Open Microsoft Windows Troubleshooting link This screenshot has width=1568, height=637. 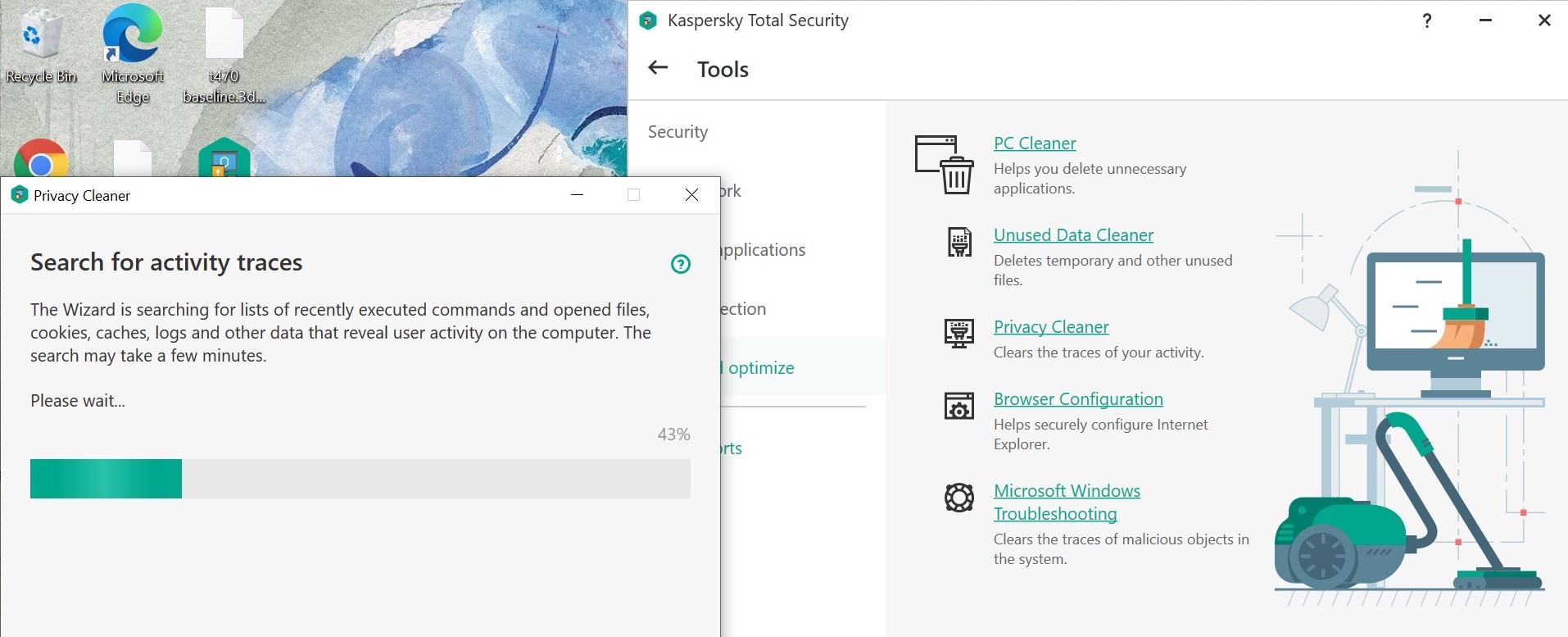coord(1067,503)
